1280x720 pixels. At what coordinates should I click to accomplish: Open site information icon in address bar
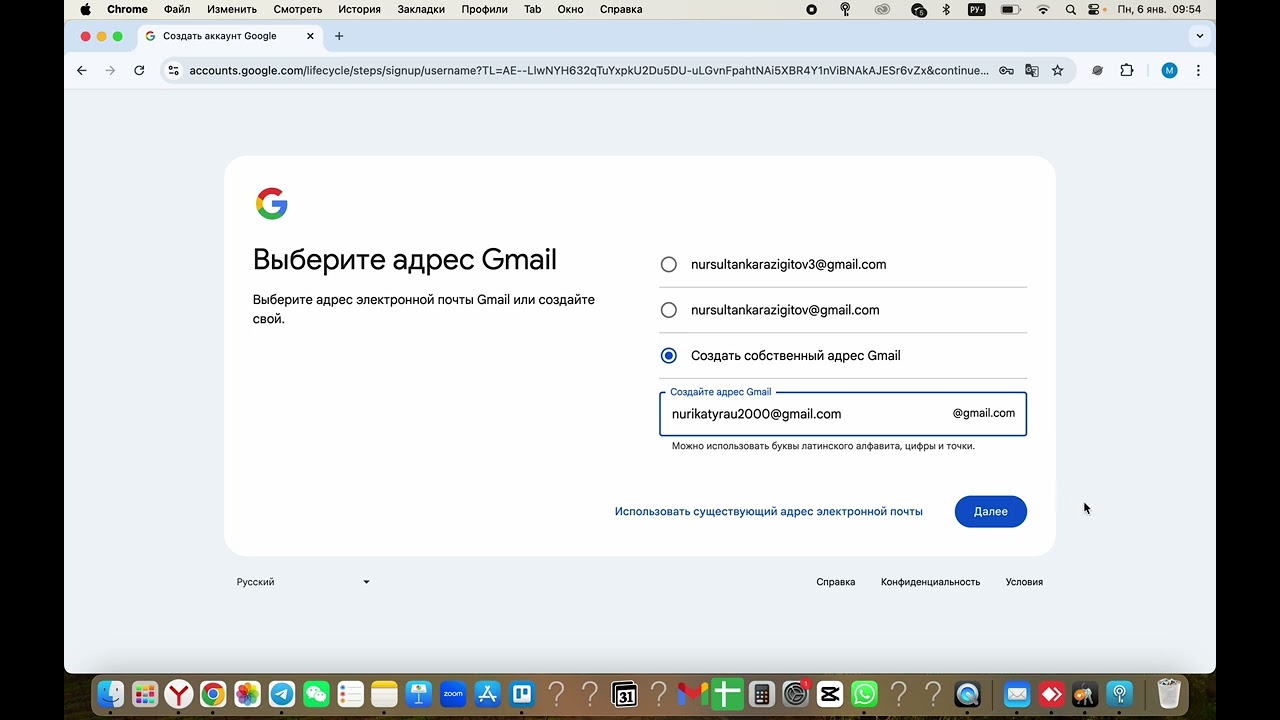pos(173,71)
